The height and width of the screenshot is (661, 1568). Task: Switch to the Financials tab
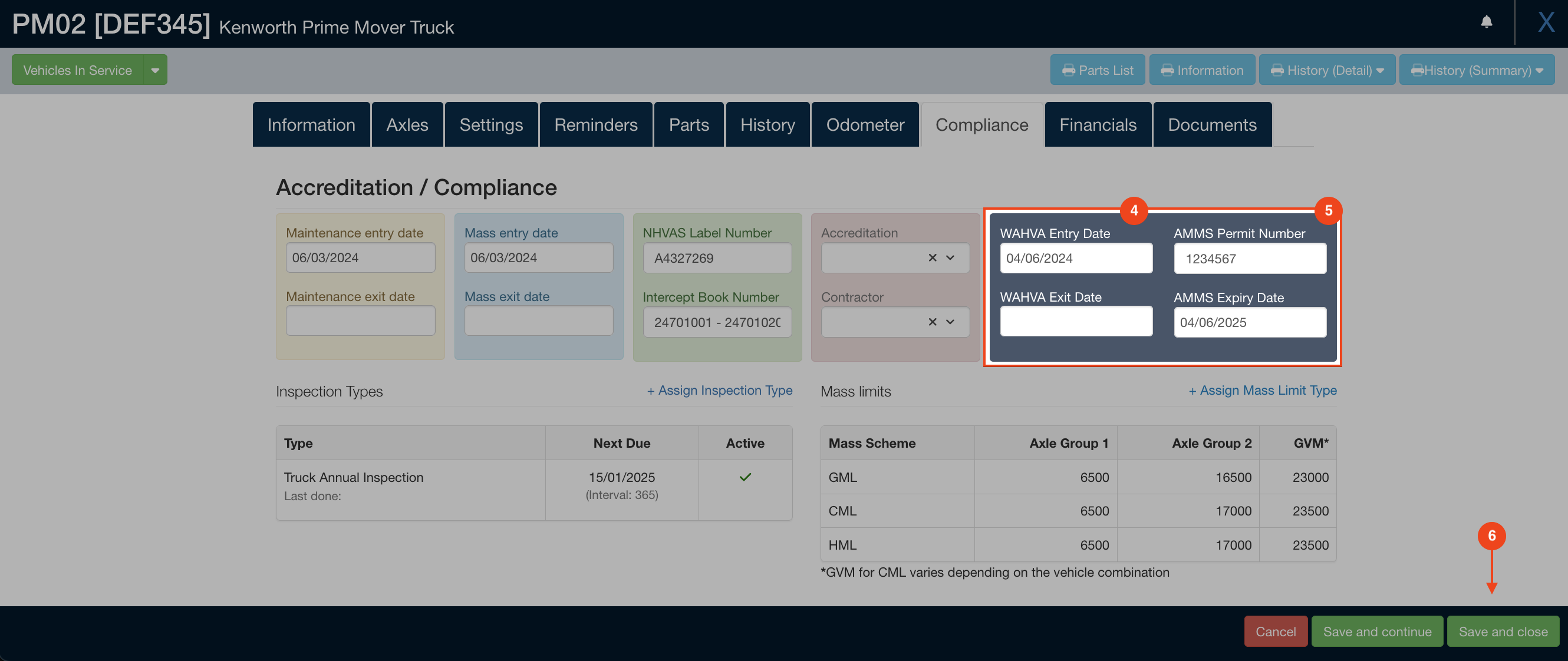tap(1098, 125)
